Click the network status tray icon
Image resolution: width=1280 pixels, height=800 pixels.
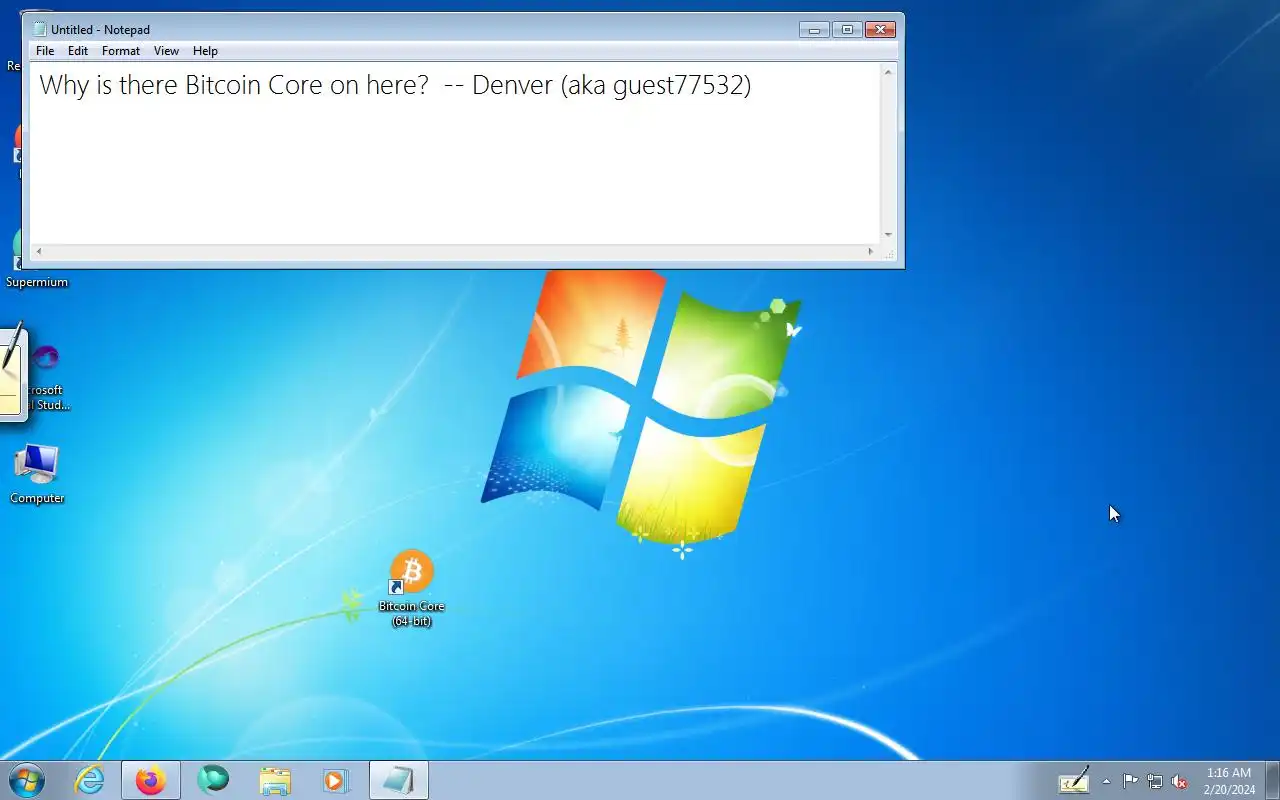tap(1155, 781)
